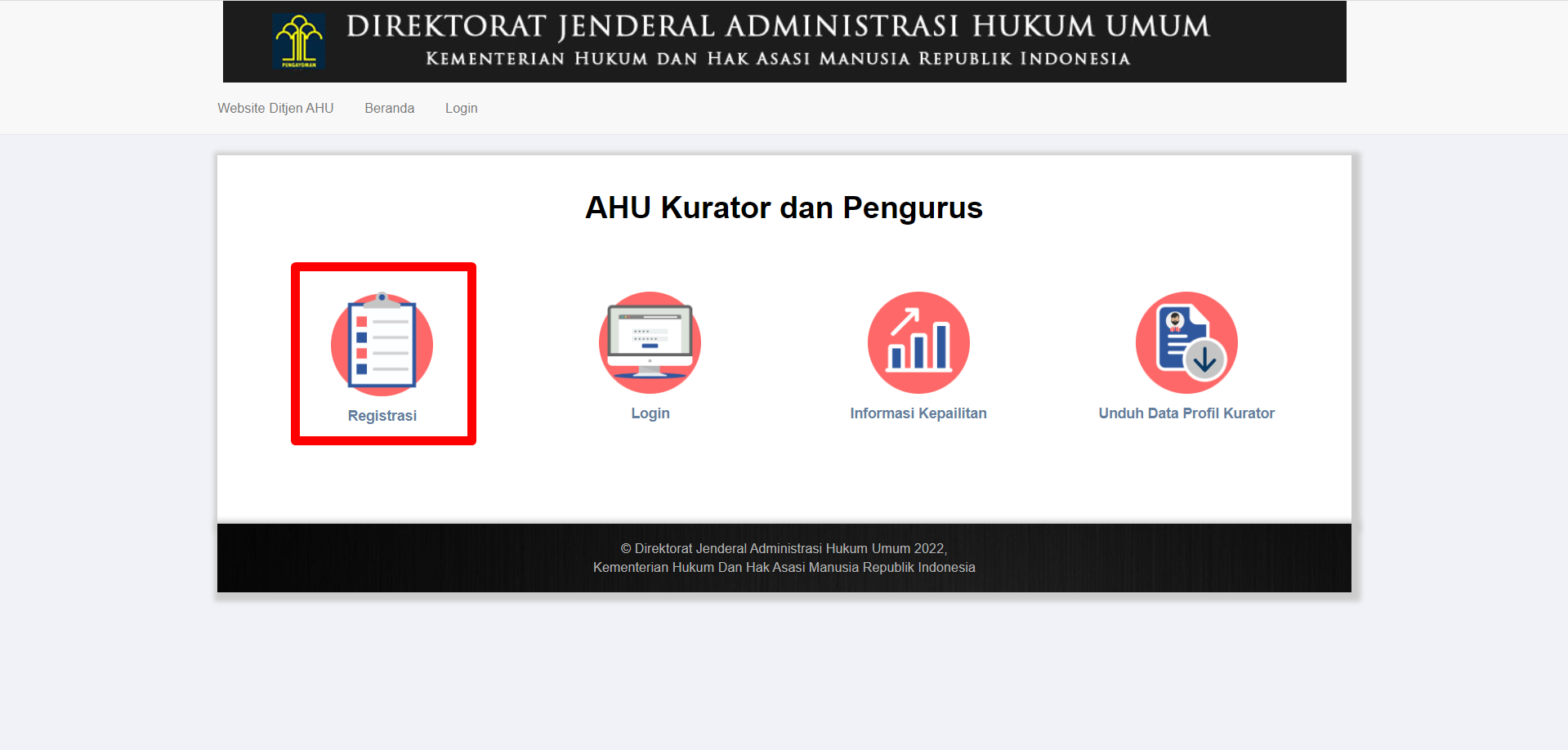This screenshot has height=750, width=1568.
Task: Click the Registrasi clipboard icon
Action: (382, 344)
